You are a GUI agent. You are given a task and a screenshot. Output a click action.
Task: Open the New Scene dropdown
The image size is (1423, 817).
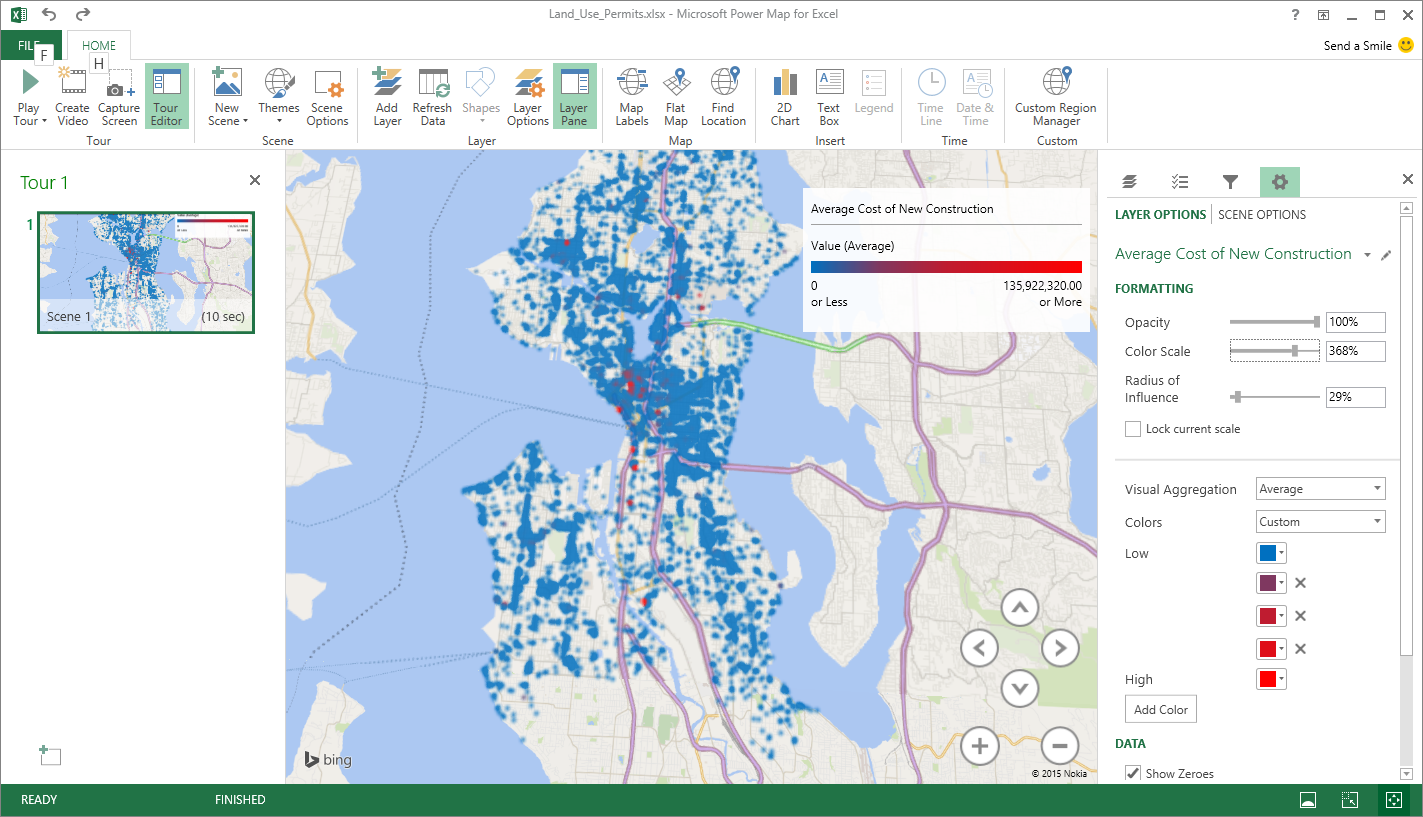coord(228,98)
